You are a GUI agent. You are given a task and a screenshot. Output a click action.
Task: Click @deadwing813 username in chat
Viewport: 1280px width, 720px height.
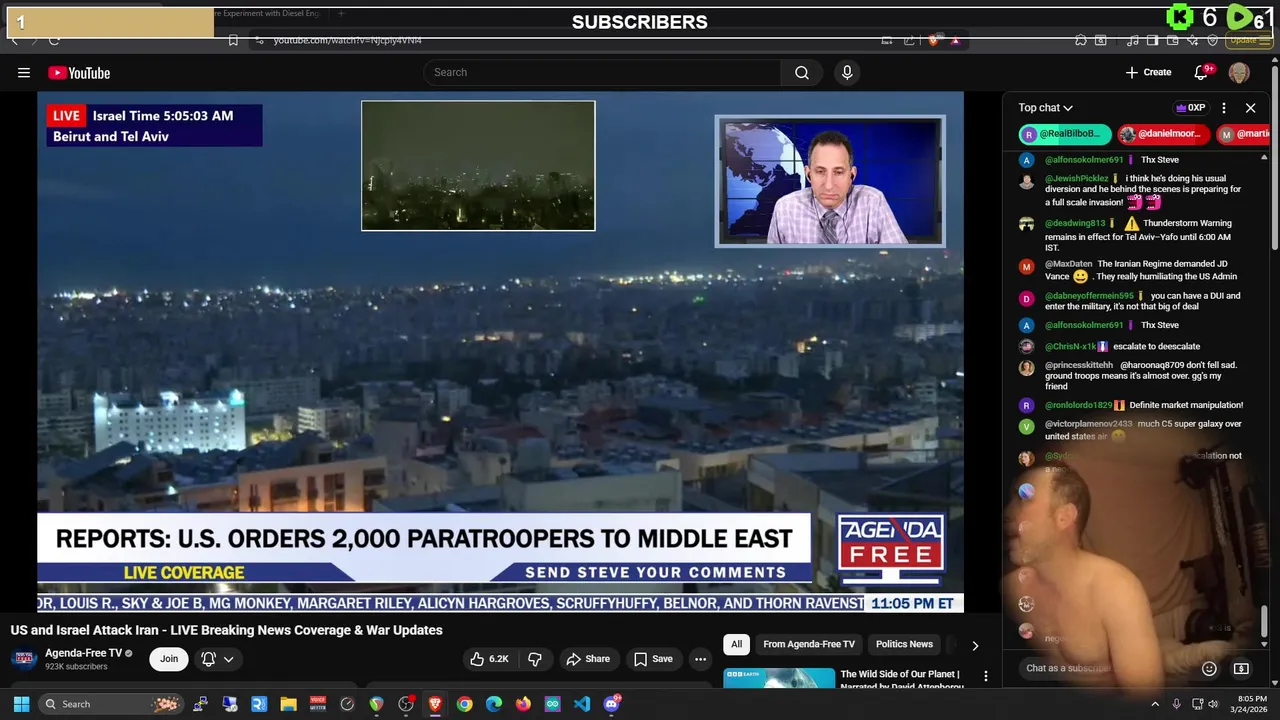coord(1075,224)
